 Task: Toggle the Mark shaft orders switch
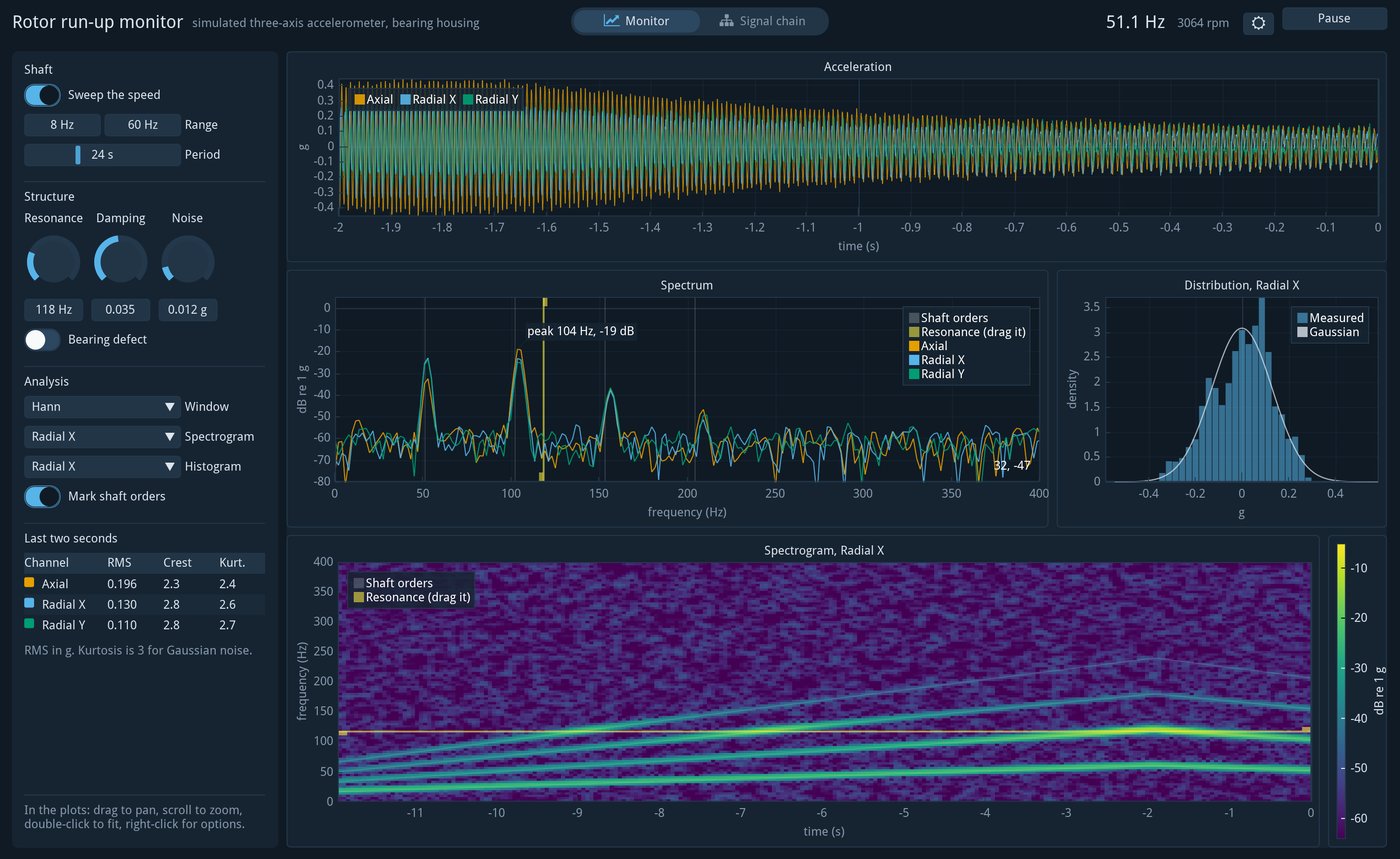[42, 496]
